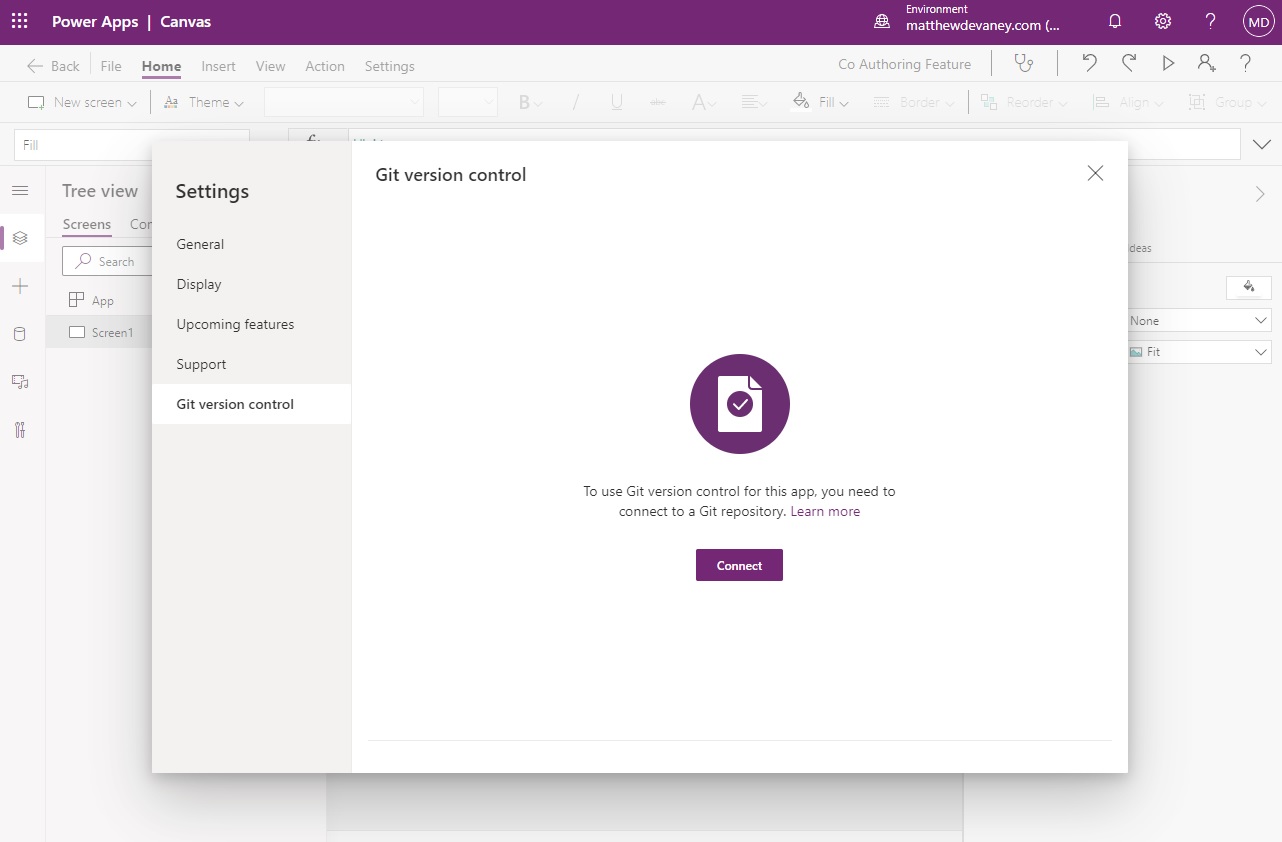Open the Advanced tools panel icon
The width and height of the screenshot is (1282, 842).
(x=21, y=429)
